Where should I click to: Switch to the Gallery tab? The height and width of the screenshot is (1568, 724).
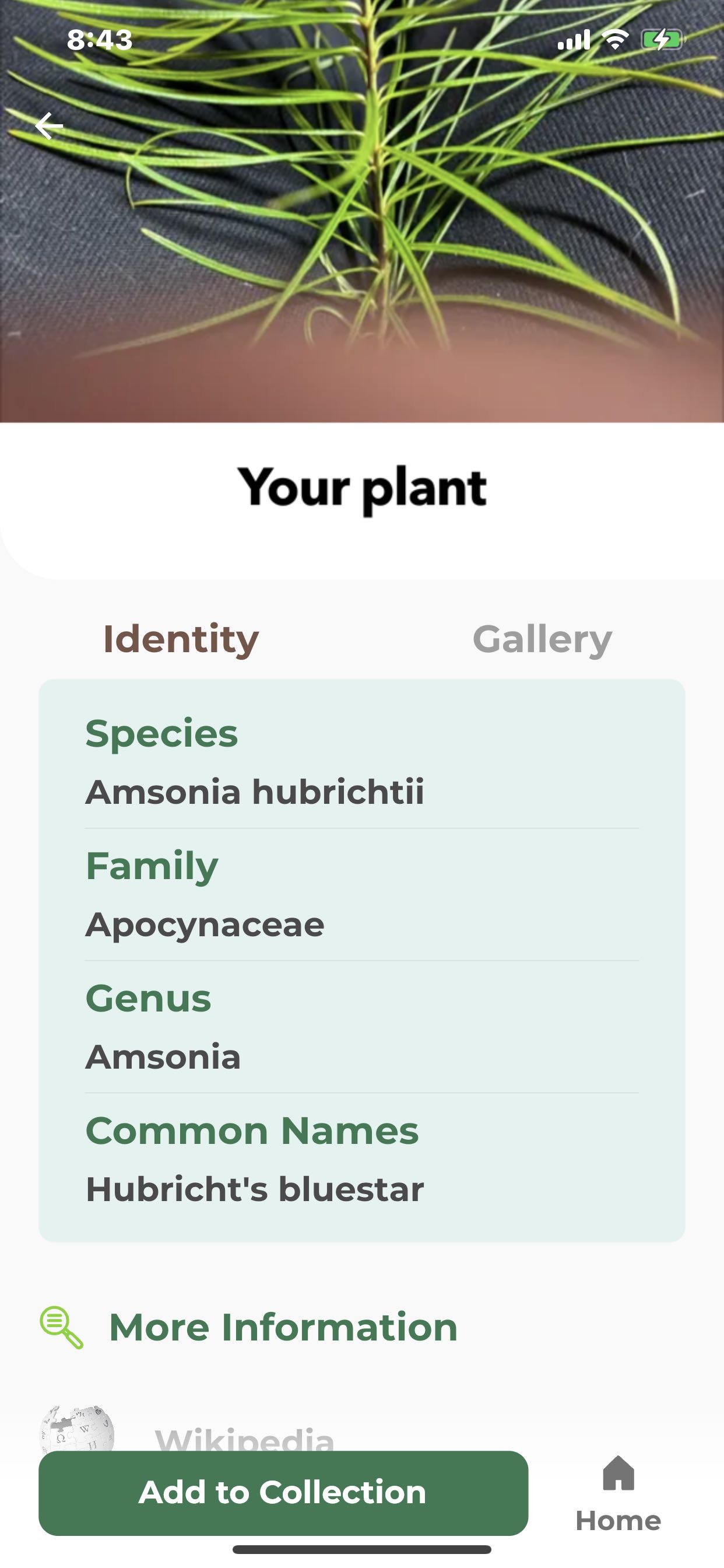pos(542,639)
